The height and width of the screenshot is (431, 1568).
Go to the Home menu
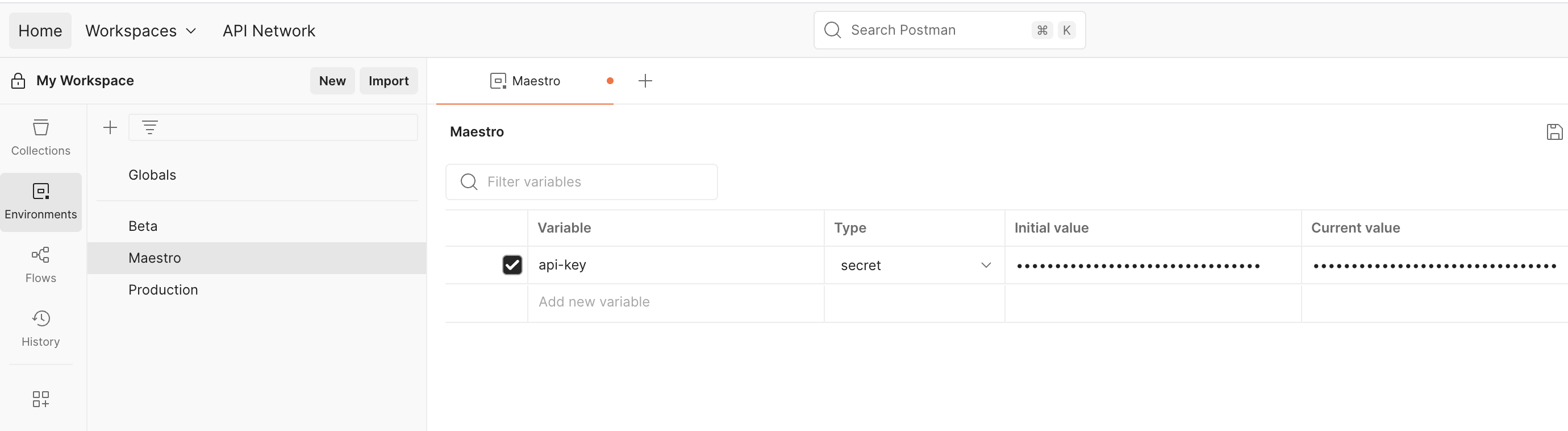40,31
